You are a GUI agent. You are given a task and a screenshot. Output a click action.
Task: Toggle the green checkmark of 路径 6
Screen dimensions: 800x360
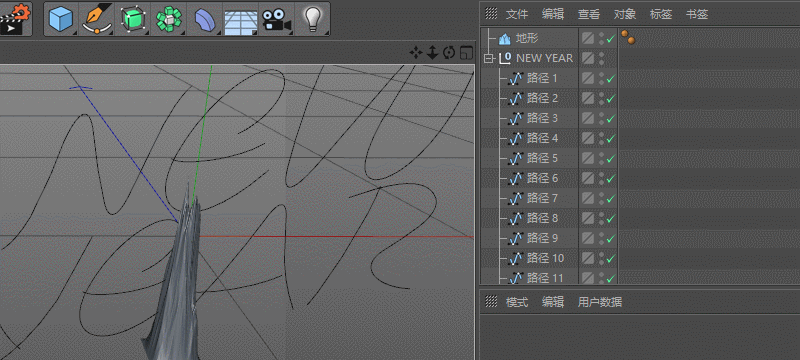click(611, 179)
